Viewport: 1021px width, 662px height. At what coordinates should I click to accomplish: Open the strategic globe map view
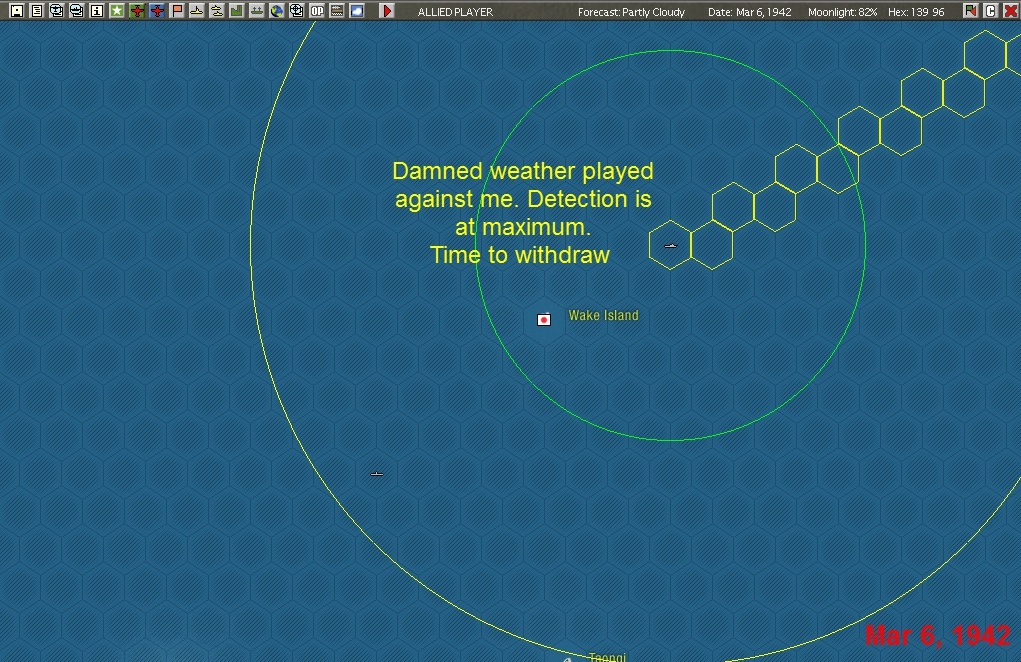278,12
